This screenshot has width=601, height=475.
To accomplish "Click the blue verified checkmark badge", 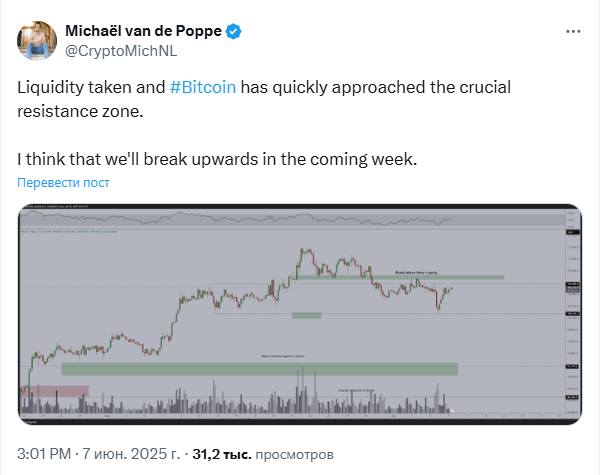I will pos(233,31).
